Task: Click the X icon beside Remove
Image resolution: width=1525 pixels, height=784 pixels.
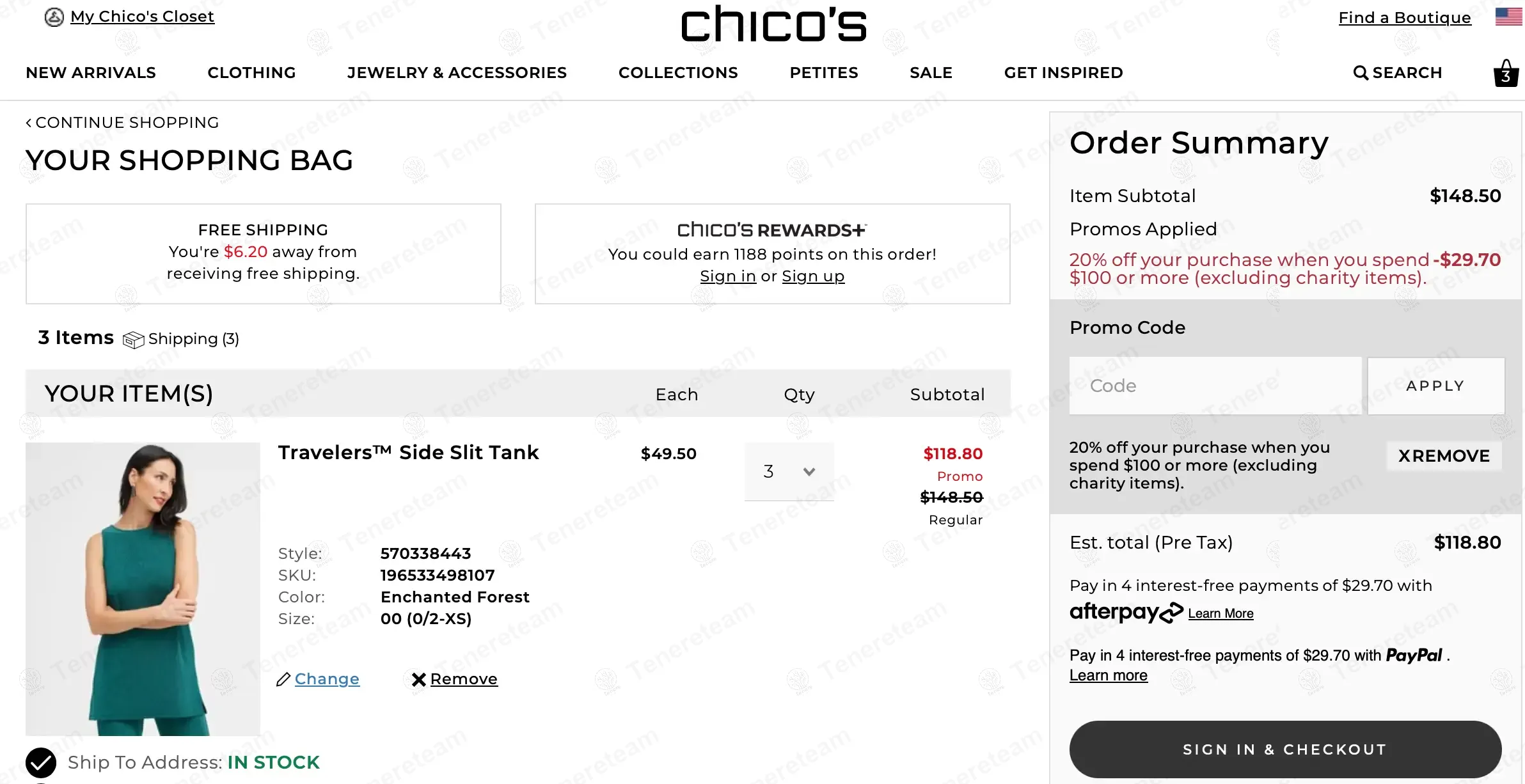Action: 419,679
